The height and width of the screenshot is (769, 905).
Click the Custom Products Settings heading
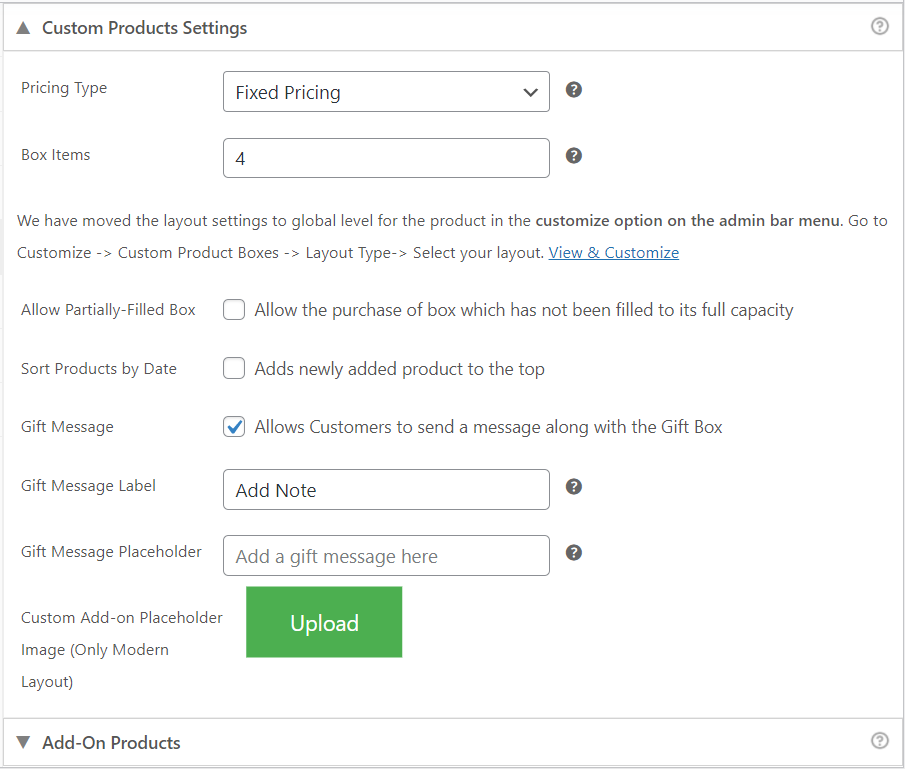coord(144,28)
